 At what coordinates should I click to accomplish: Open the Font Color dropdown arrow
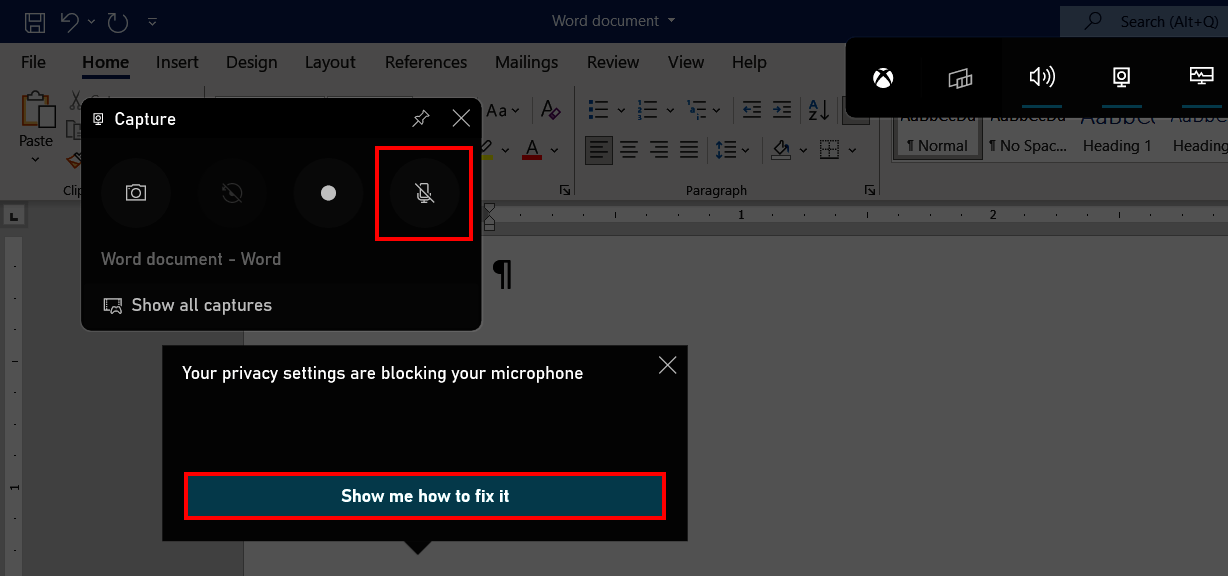(554, 150)
